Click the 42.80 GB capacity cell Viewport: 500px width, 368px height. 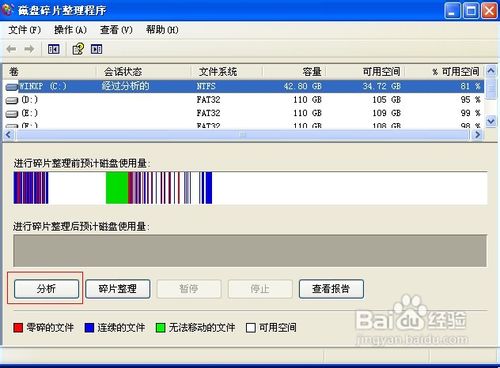point(303,86)
